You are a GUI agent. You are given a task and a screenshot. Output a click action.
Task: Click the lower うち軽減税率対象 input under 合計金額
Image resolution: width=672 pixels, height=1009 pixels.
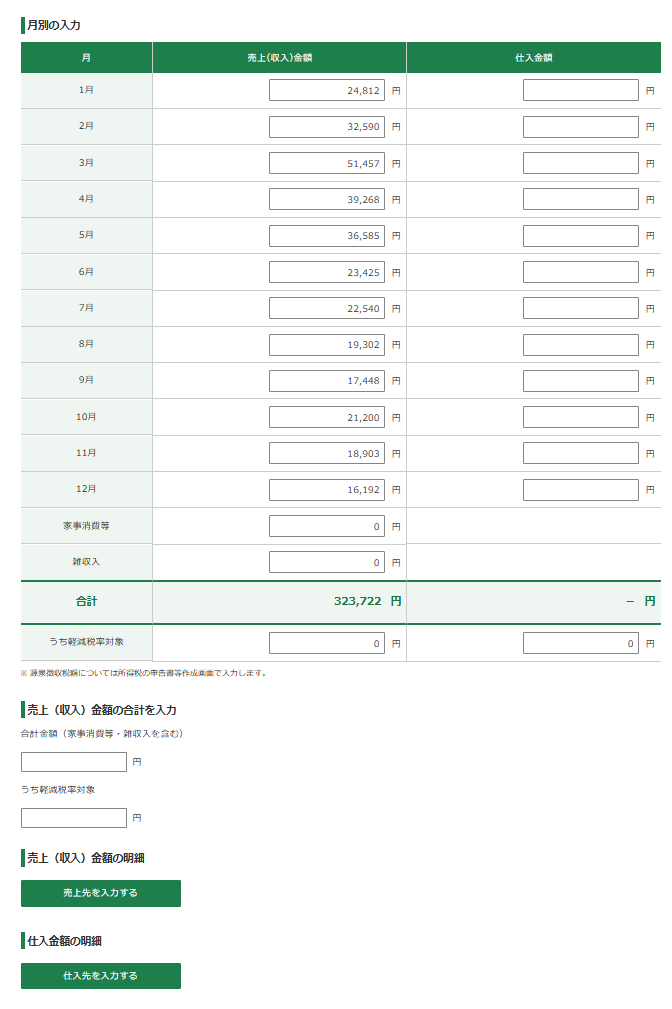[74, 818]
